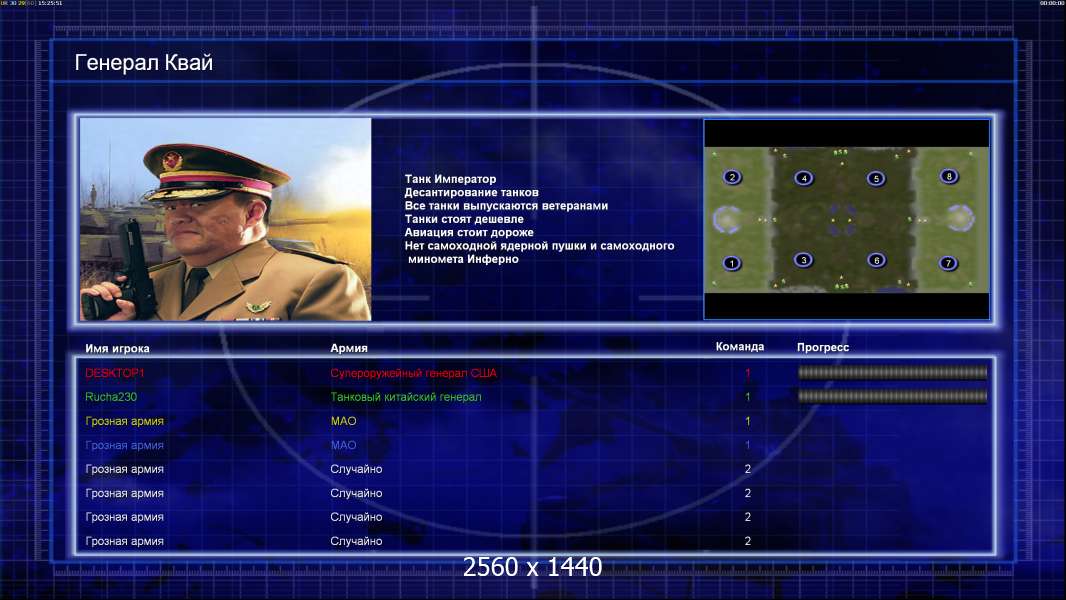Click the team number in DESKTOP1's row
Image resolution: width=1066 pixels, height=600 pixels.
pos(747,373)
